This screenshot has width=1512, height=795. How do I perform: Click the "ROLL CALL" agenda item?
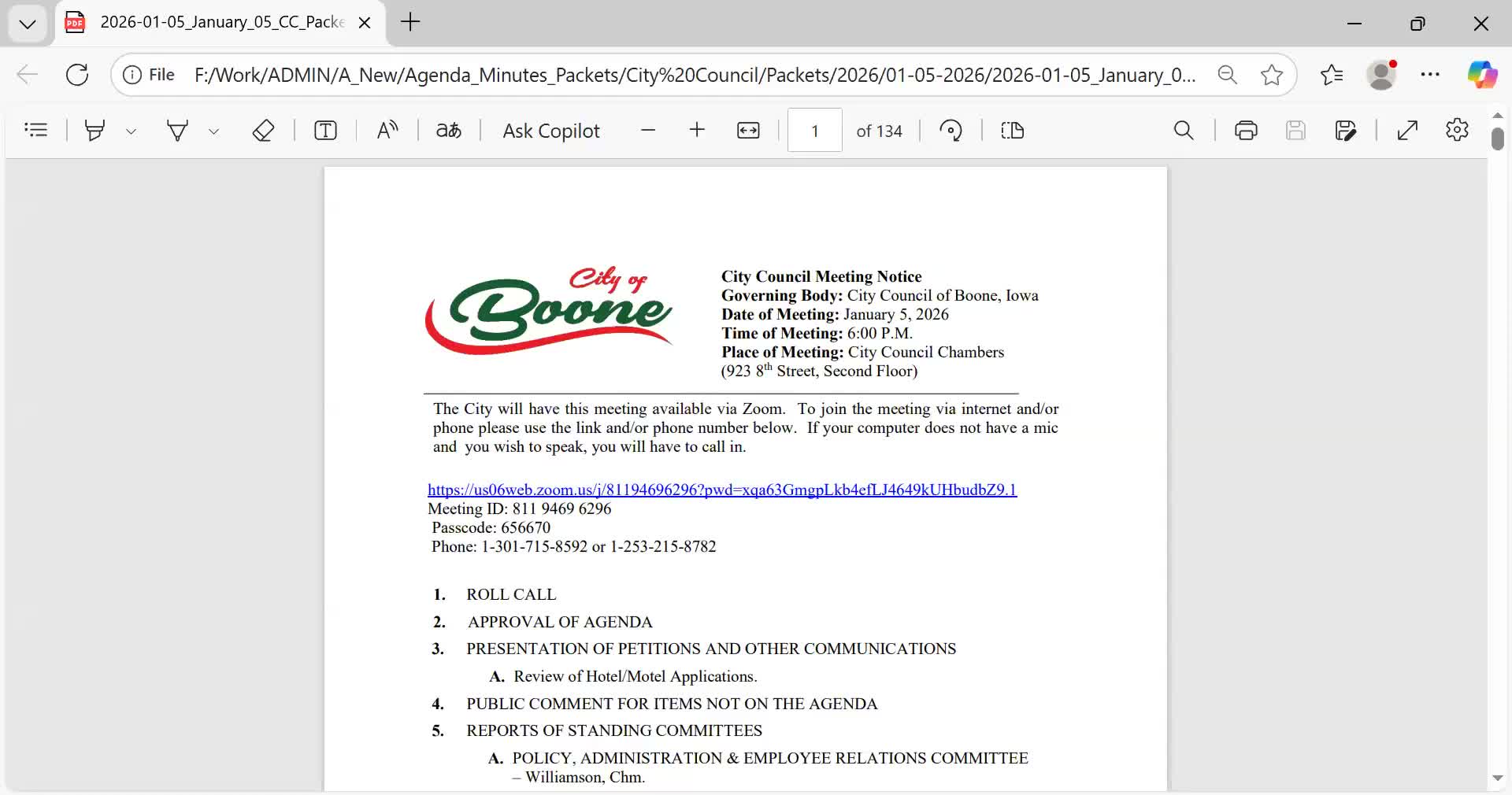pyautogui.click(x=511, y=594)
